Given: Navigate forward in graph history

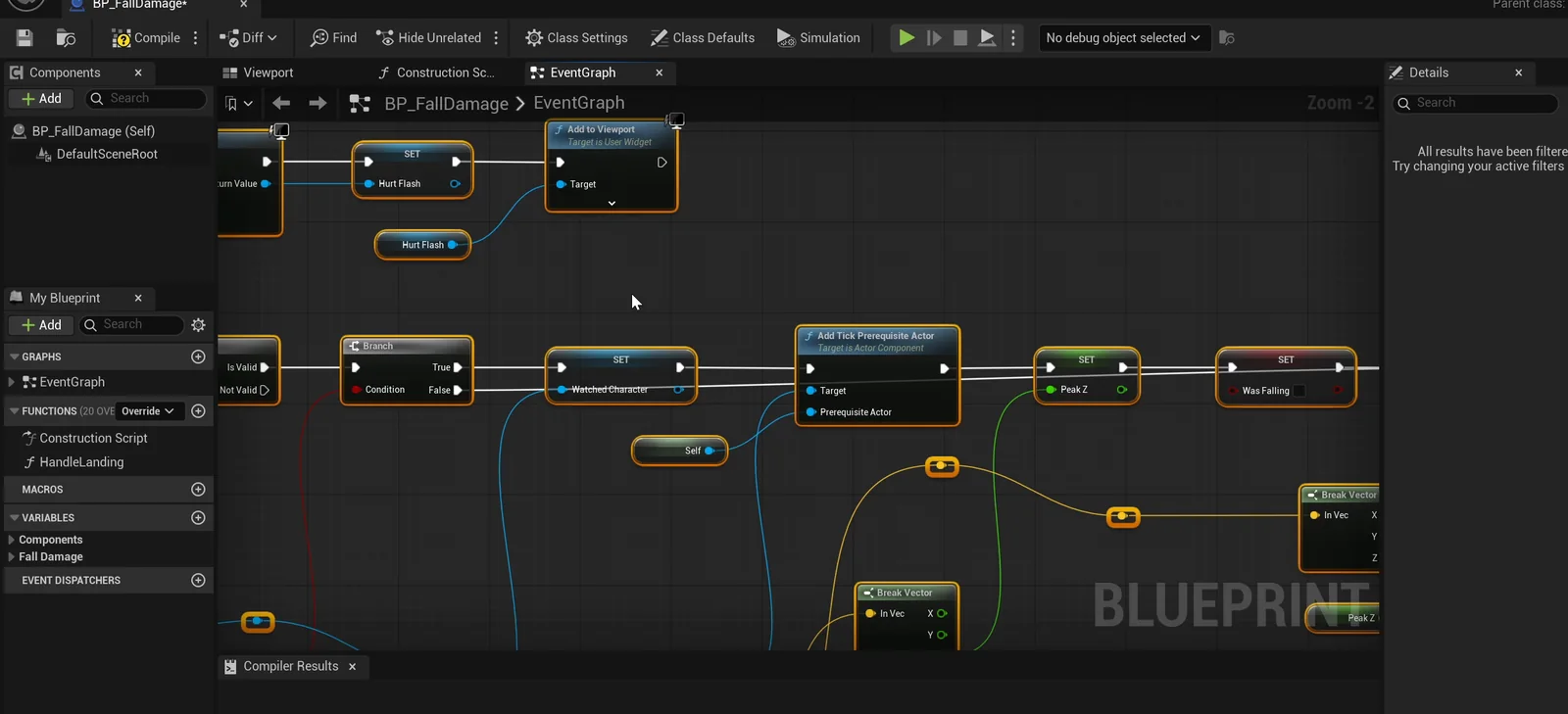Looking at the screenshot, I should pos(318,103).
